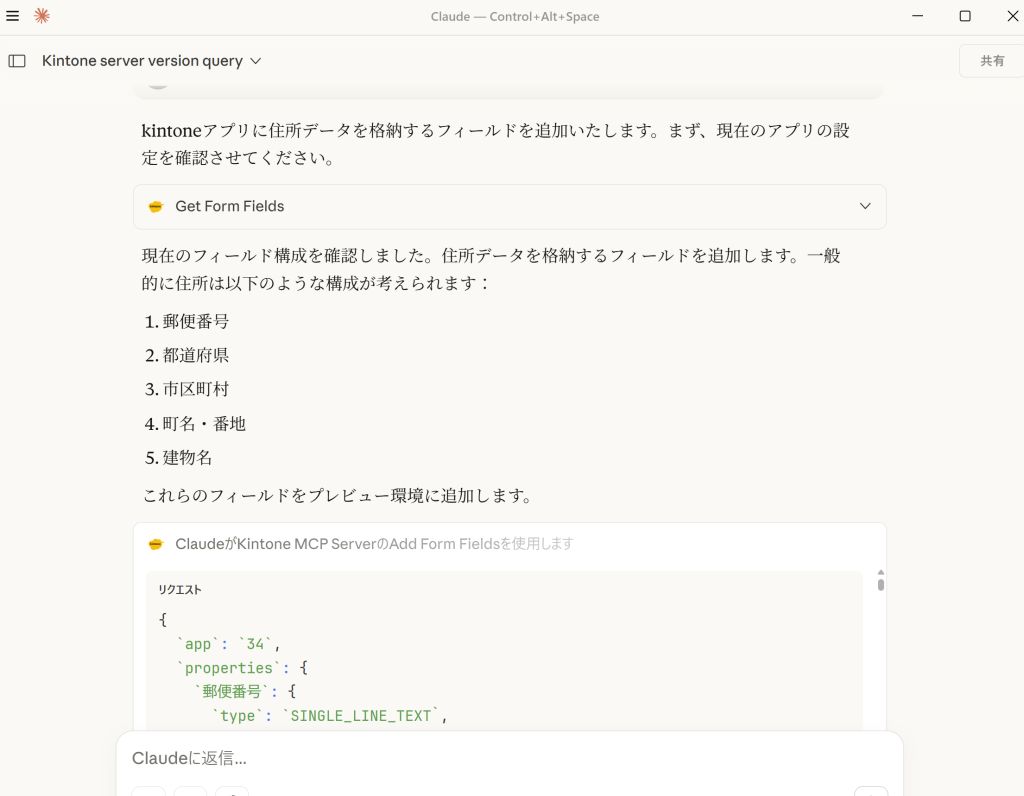This screenshot has width=1024, height=796.
Task: Expand Get Form Fields with its chevron
Action: pos(865,206)
